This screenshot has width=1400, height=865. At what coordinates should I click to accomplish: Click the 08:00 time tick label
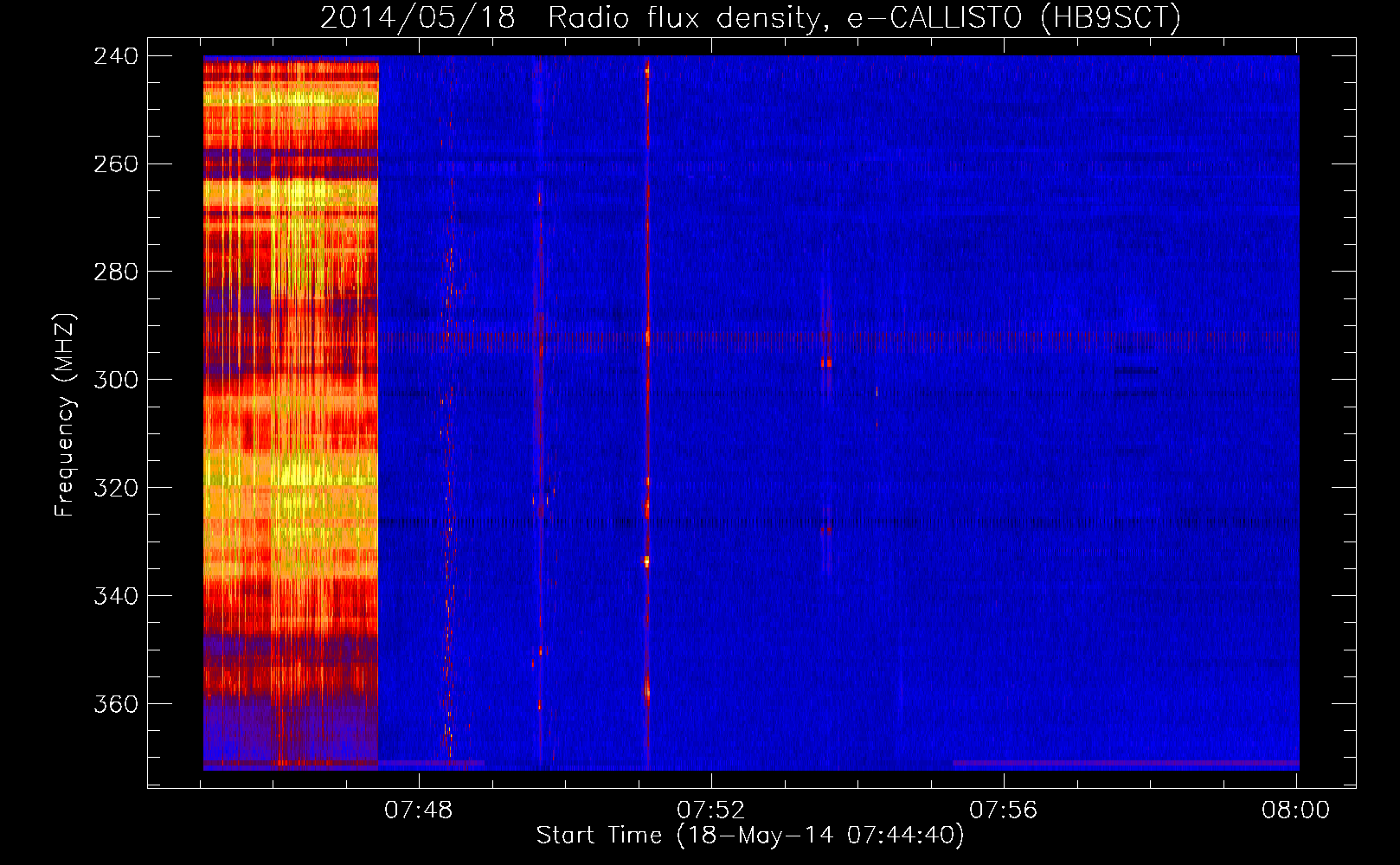(1296, 811)
